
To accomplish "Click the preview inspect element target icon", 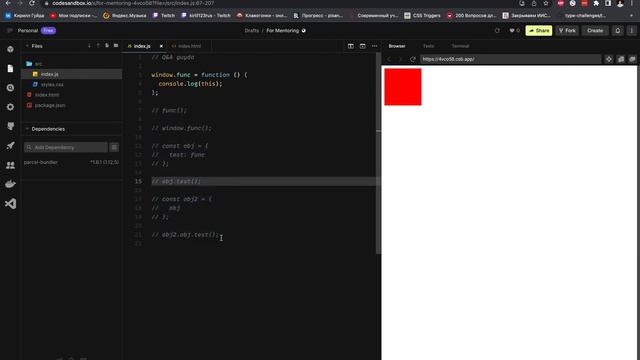I will click(x=609, y=59).
